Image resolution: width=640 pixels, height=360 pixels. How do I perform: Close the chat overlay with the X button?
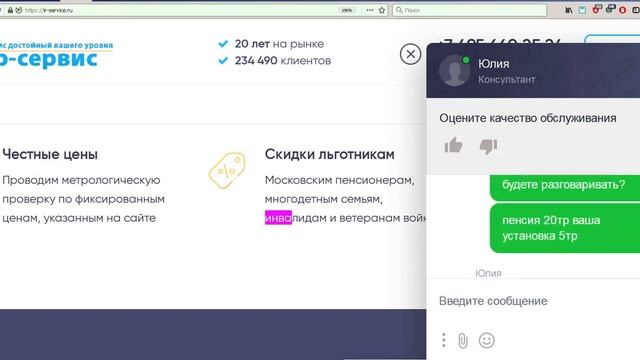click(410, 54)
